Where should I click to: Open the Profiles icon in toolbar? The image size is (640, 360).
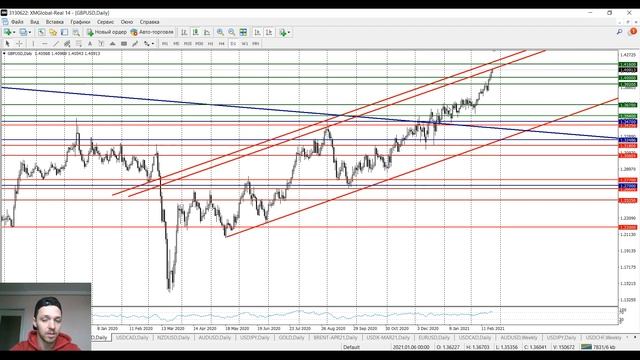23,32
